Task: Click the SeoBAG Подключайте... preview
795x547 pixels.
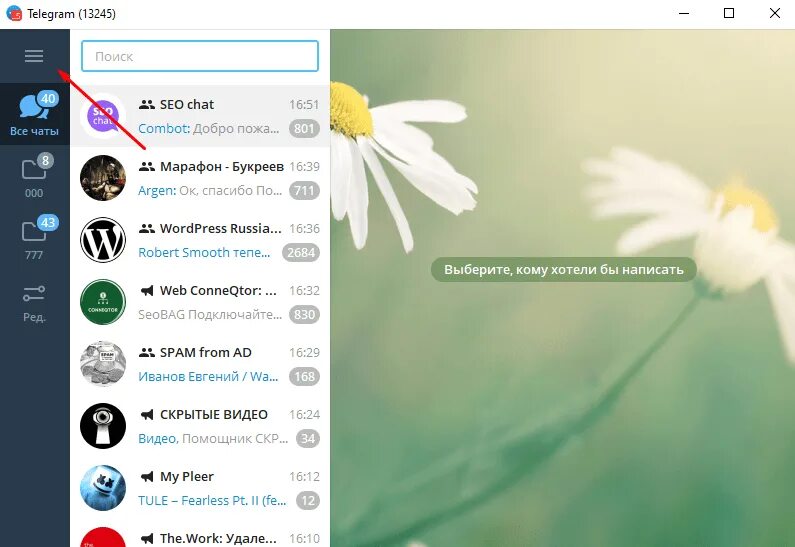Action: click(x=210, y=315)
